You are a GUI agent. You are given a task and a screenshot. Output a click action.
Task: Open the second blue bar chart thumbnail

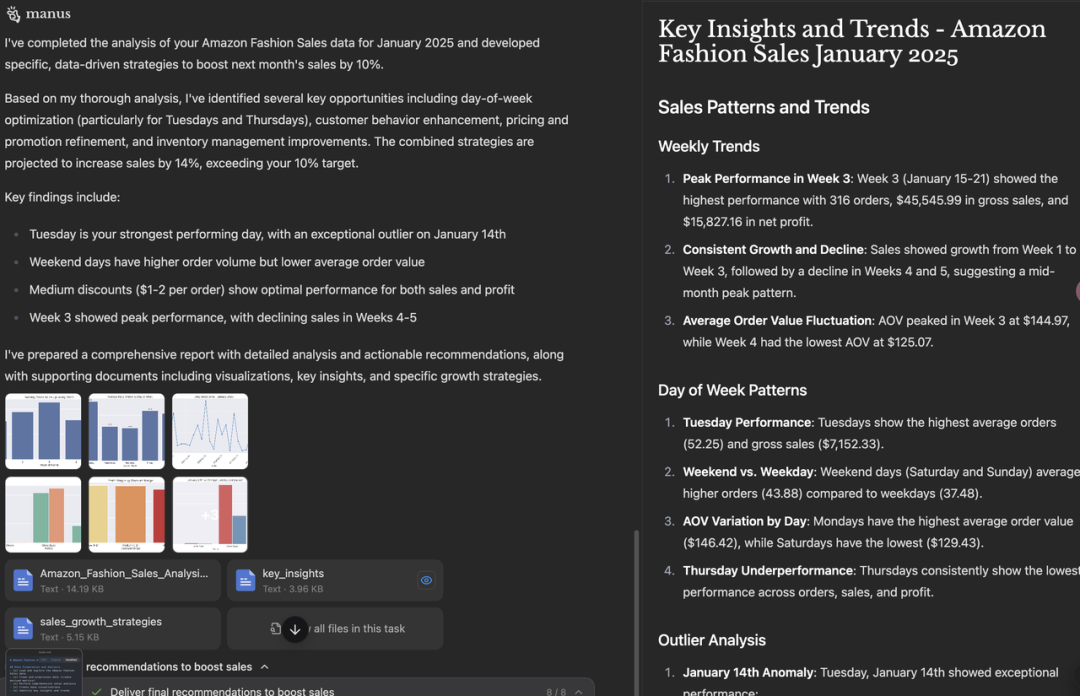pyautogui.click(x=126, y=431)
